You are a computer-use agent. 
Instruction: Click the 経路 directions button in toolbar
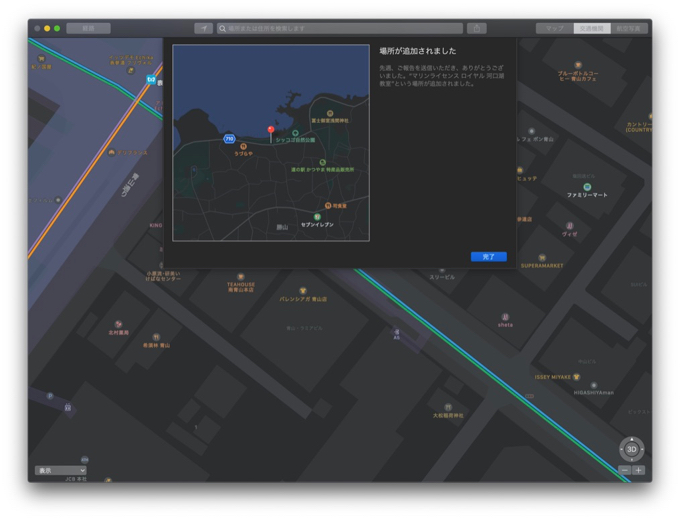[89, 28]
